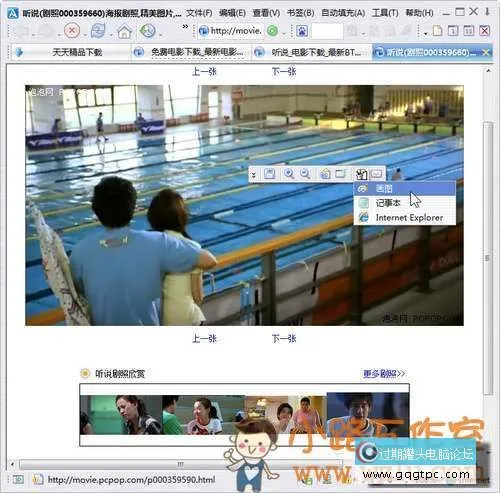Go to the Home page icon

coord(124,31)
